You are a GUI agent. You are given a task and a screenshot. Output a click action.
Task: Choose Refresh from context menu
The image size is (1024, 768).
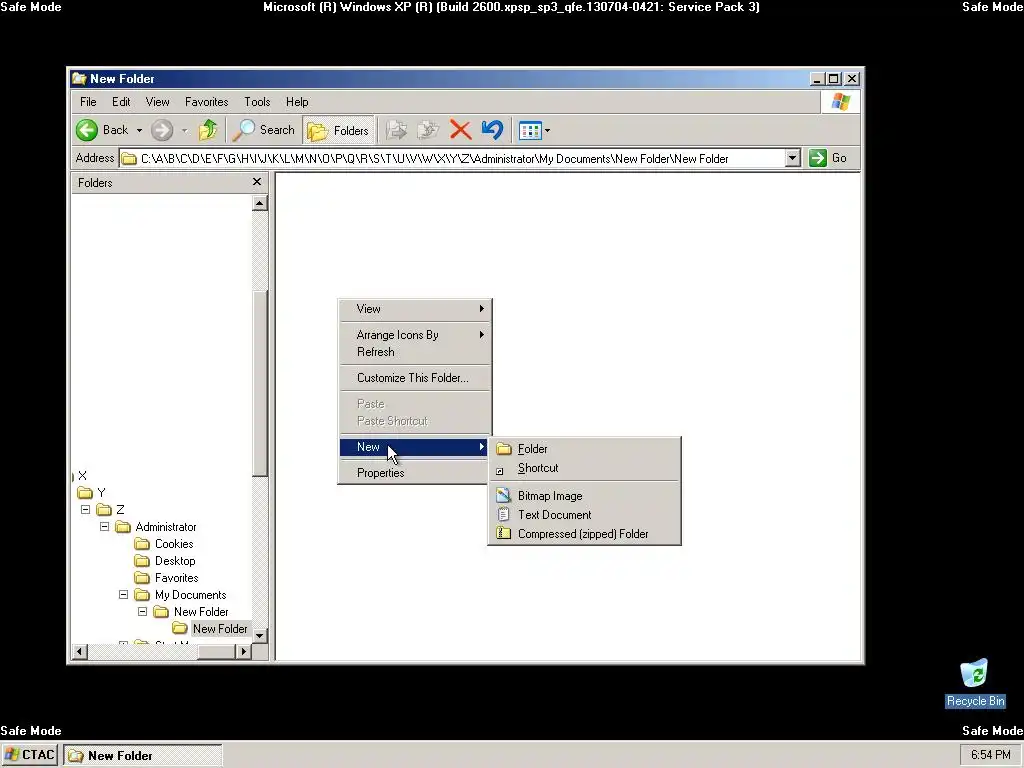pyautogui.click(x=415, y=352)
